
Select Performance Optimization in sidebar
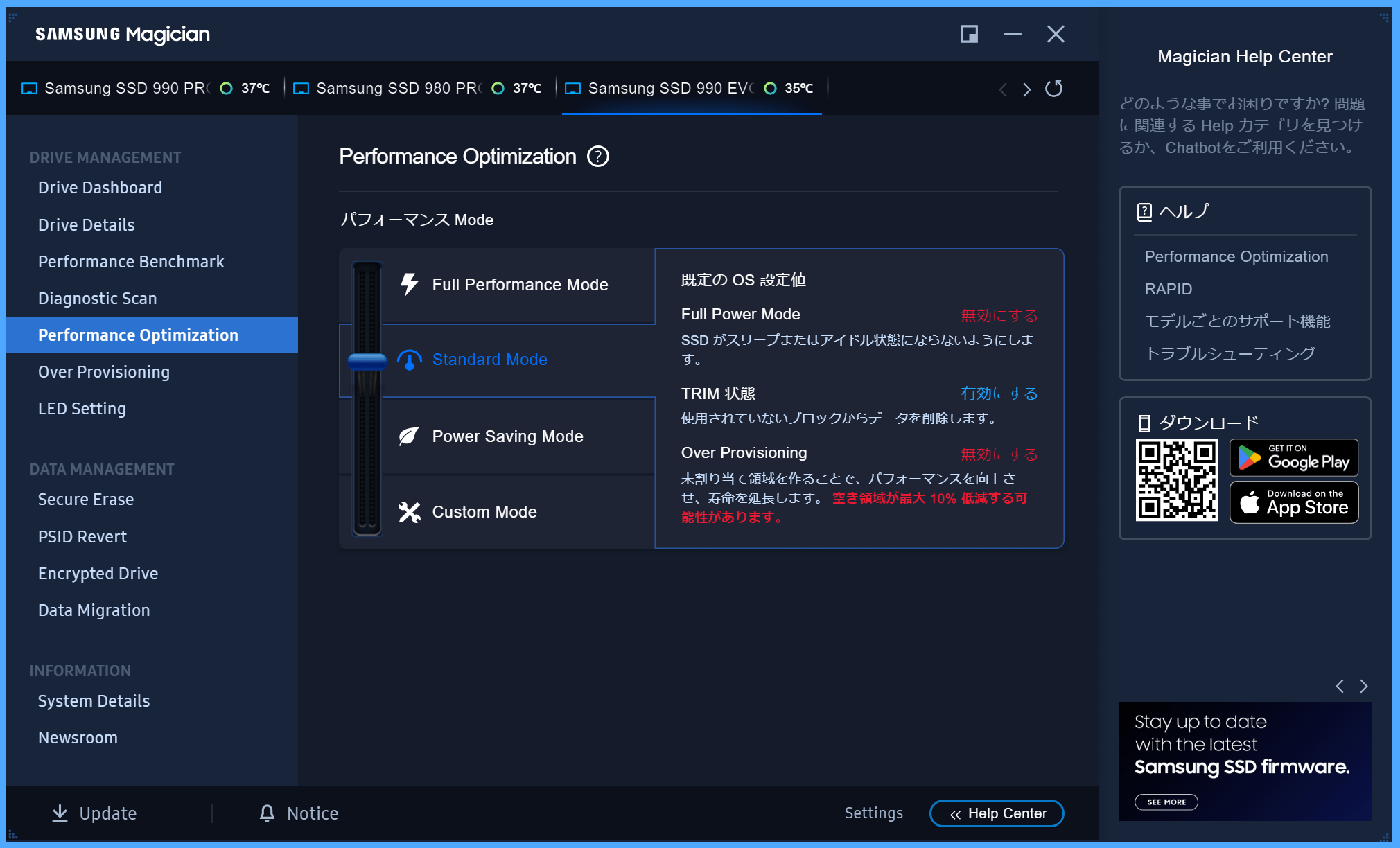coord(152,335)
